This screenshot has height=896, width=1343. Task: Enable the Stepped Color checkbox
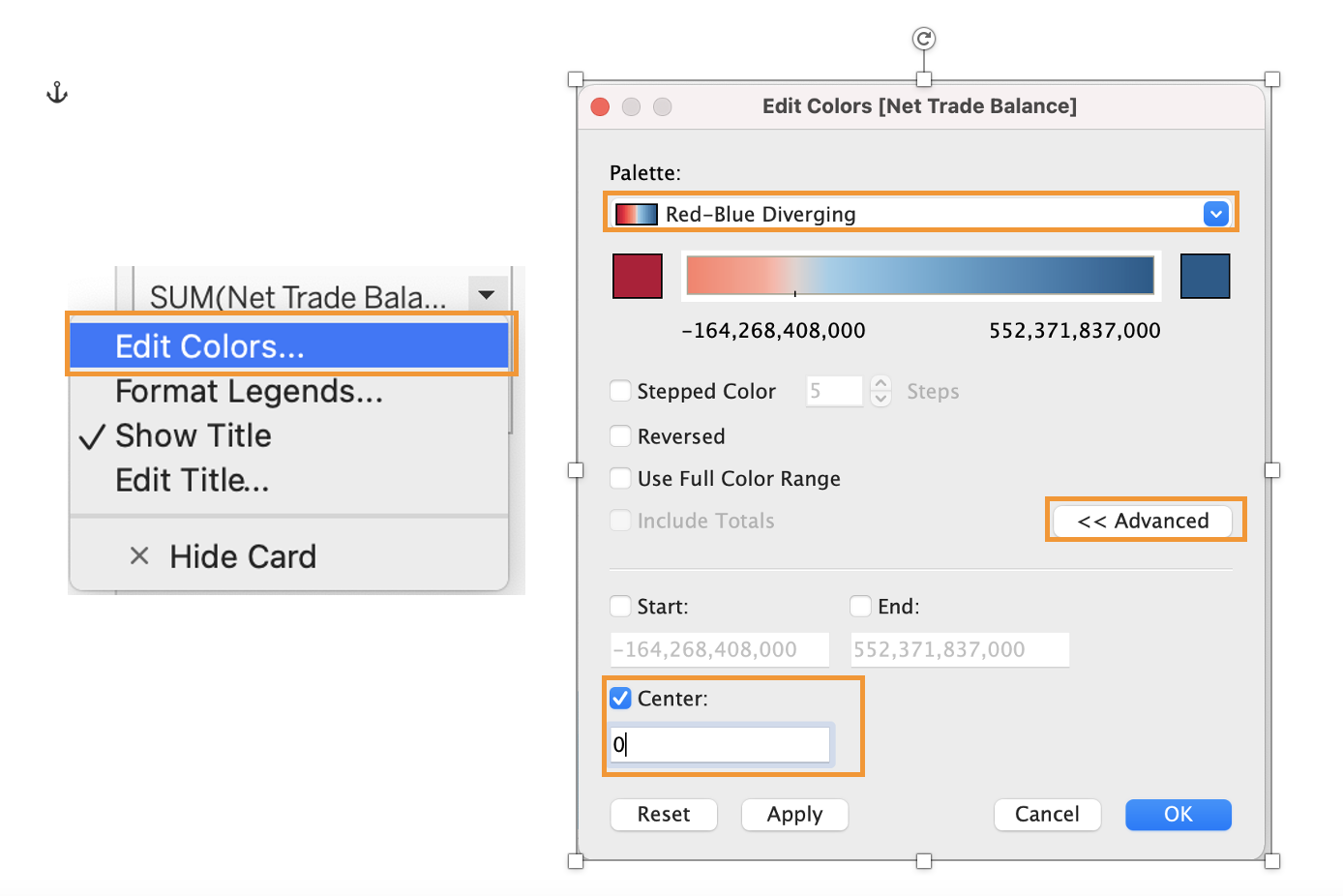(621, 391)
